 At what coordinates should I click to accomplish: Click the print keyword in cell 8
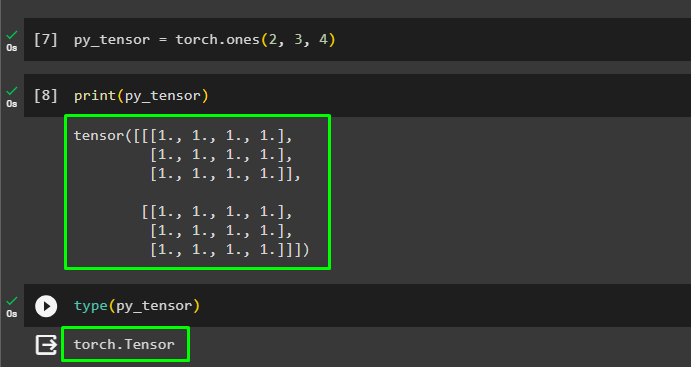tap(95, 96)
